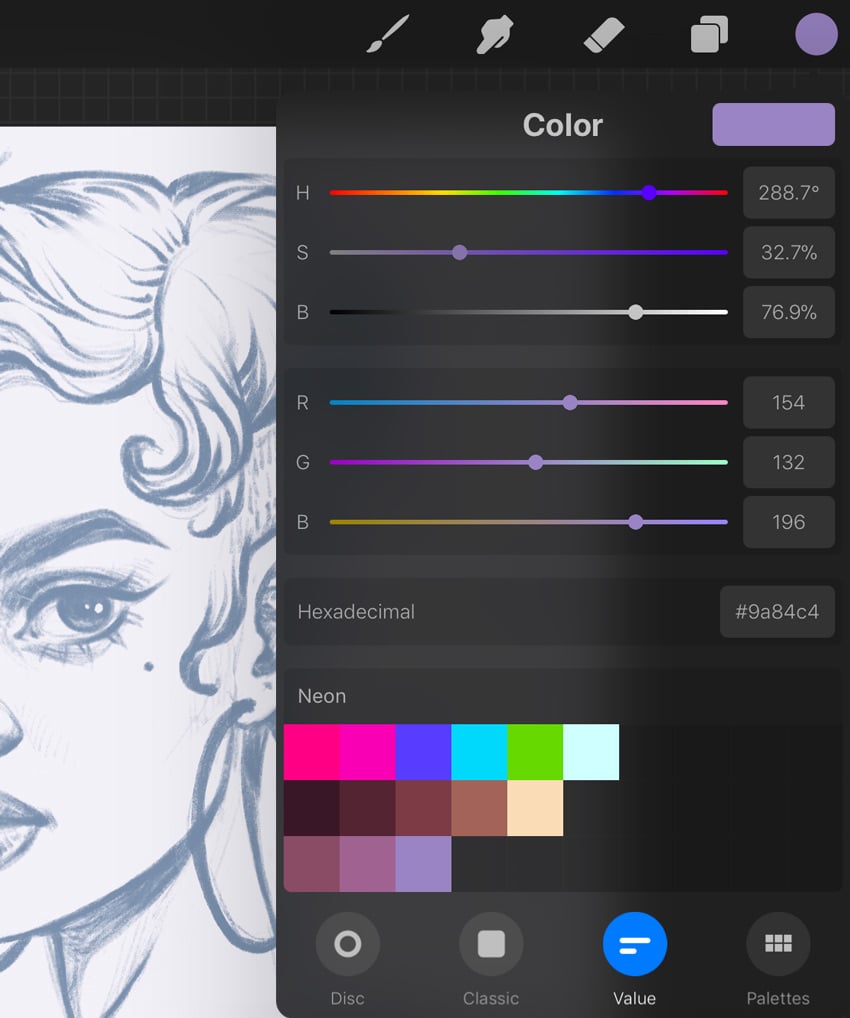
Task: Select the Smudge tool
Action: point(494,33)
